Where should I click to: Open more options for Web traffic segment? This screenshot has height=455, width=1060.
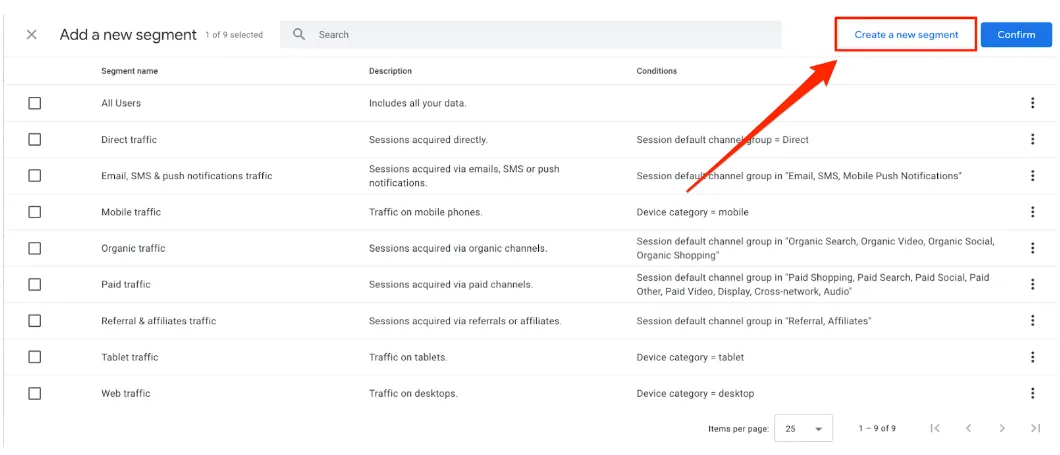(x=1032, y=393)
